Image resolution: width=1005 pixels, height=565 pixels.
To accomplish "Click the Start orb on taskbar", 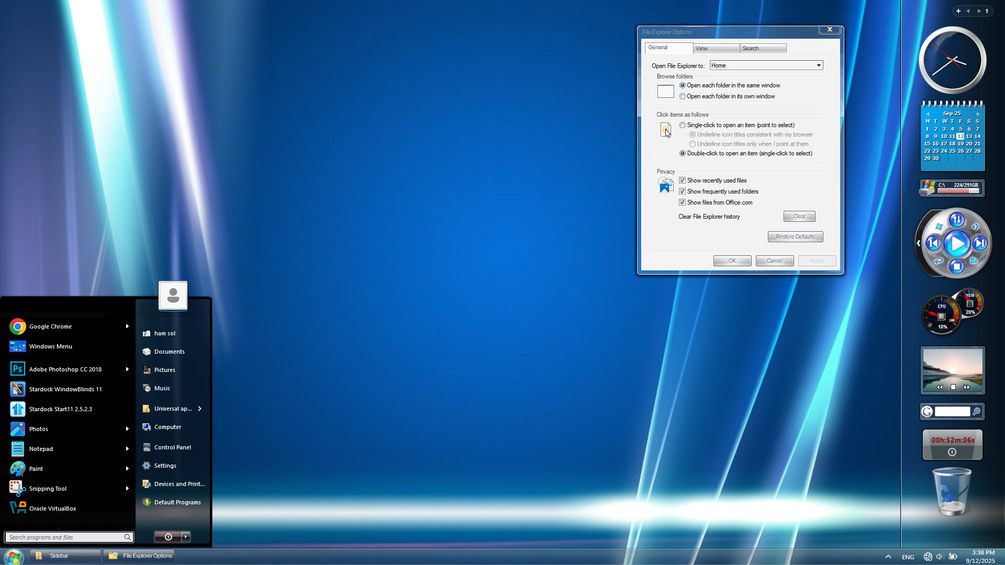I will [x=13, y=556].
